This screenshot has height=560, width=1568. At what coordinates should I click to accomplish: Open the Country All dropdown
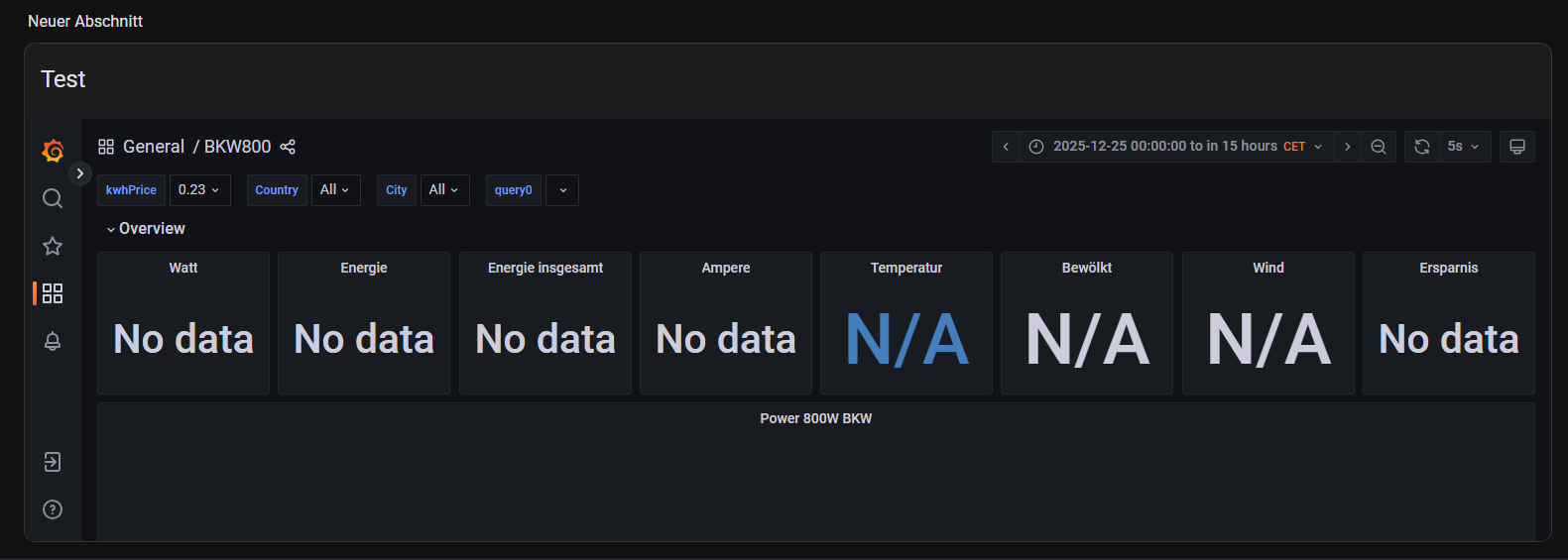335,190
